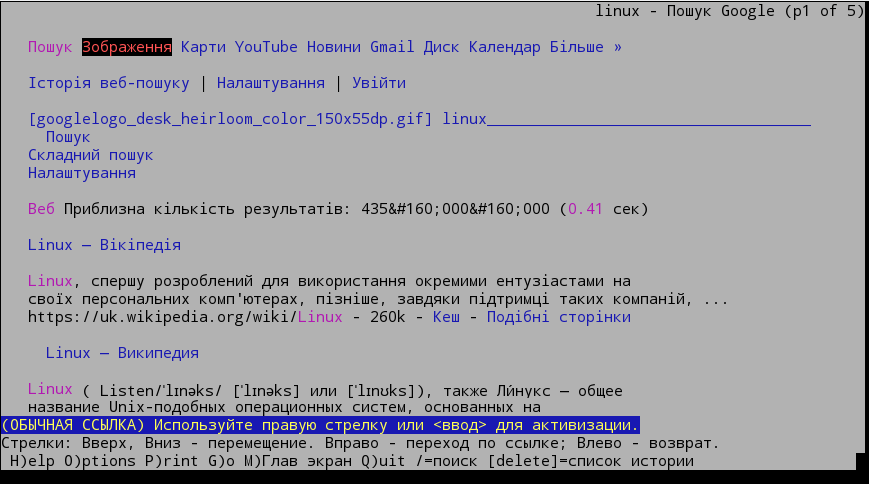The image size is (869, 484).
Task: Open Налаштування link below Складний пошук
Action: tap(81, 173)
